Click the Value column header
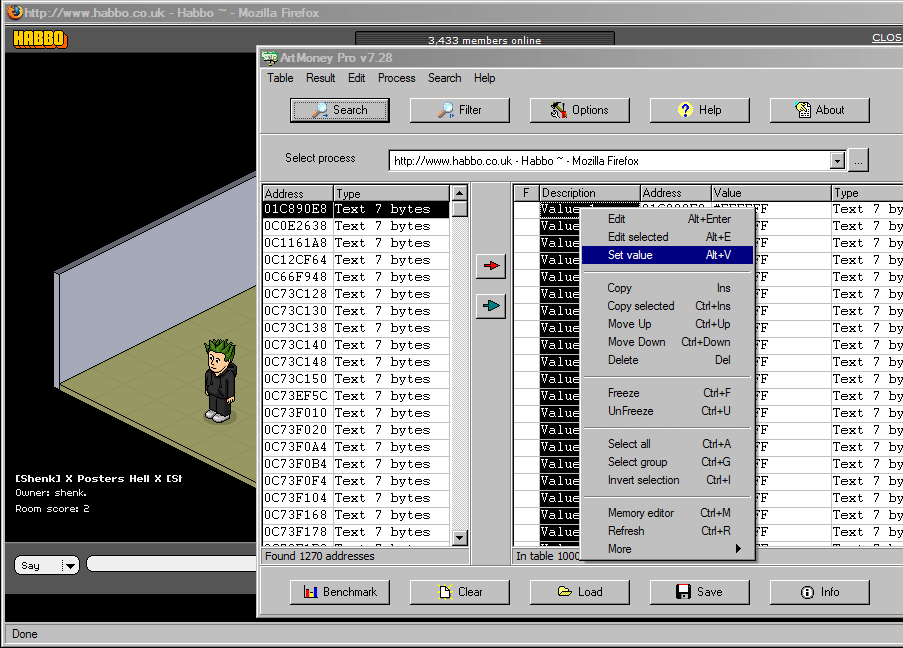 772,192
